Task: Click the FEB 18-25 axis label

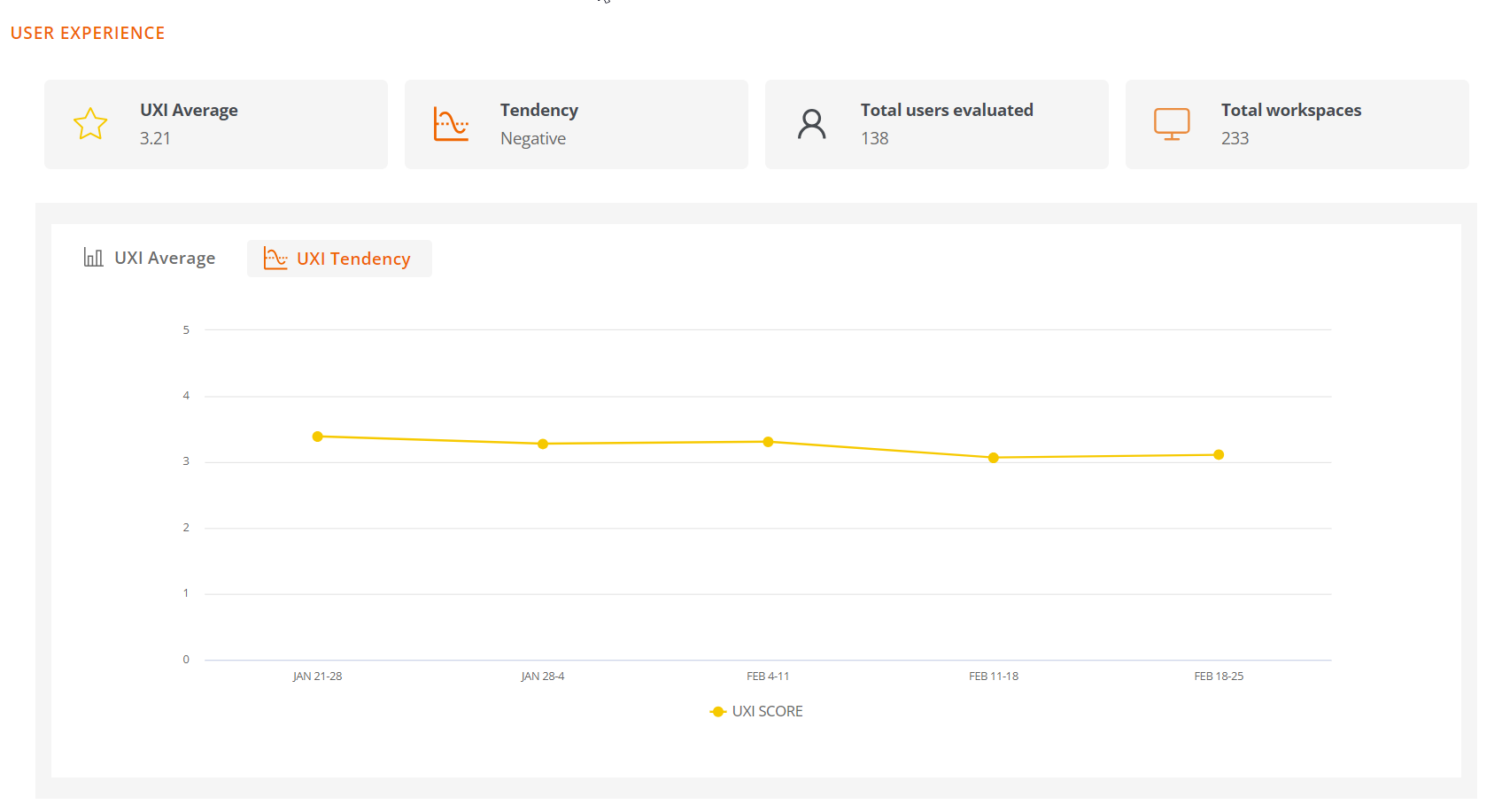Action: coord(1219,676)
